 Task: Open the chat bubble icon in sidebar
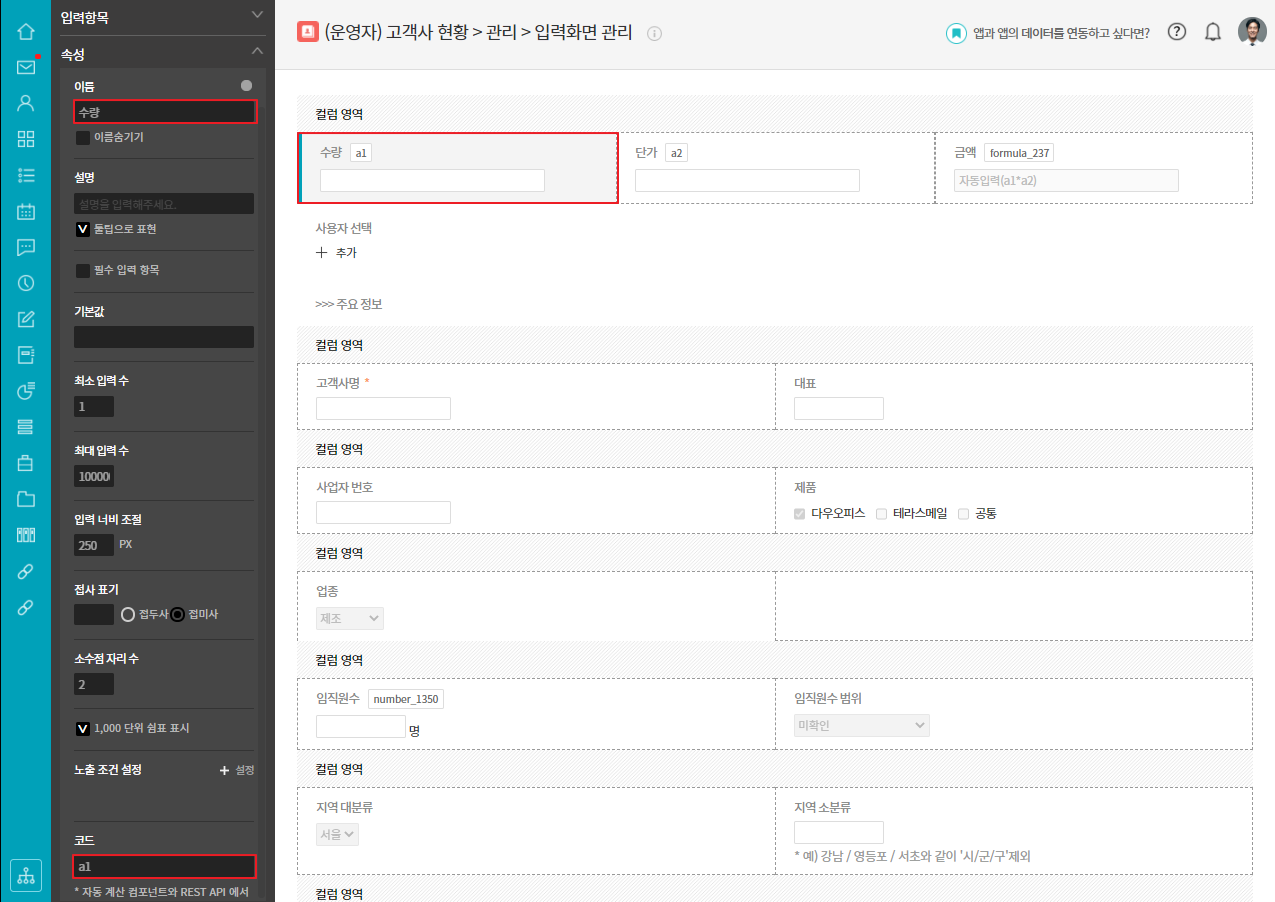[x=26, y=247]
